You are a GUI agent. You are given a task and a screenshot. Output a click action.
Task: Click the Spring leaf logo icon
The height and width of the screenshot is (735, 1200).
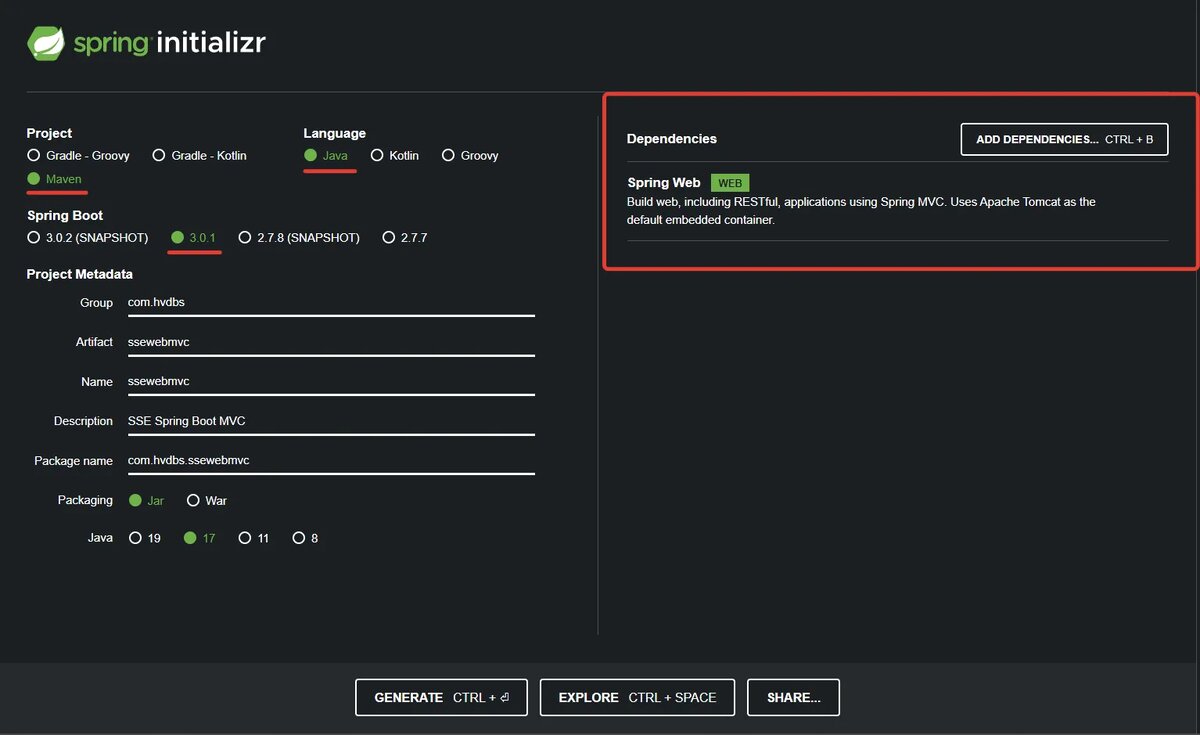point(46,44)
